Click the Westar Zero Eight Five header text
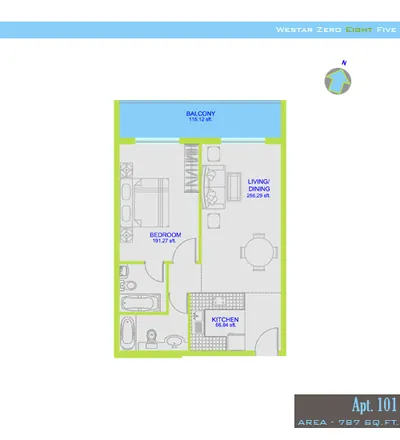The width and height of the screenshot is (400, 440). [x=336, y=30]
